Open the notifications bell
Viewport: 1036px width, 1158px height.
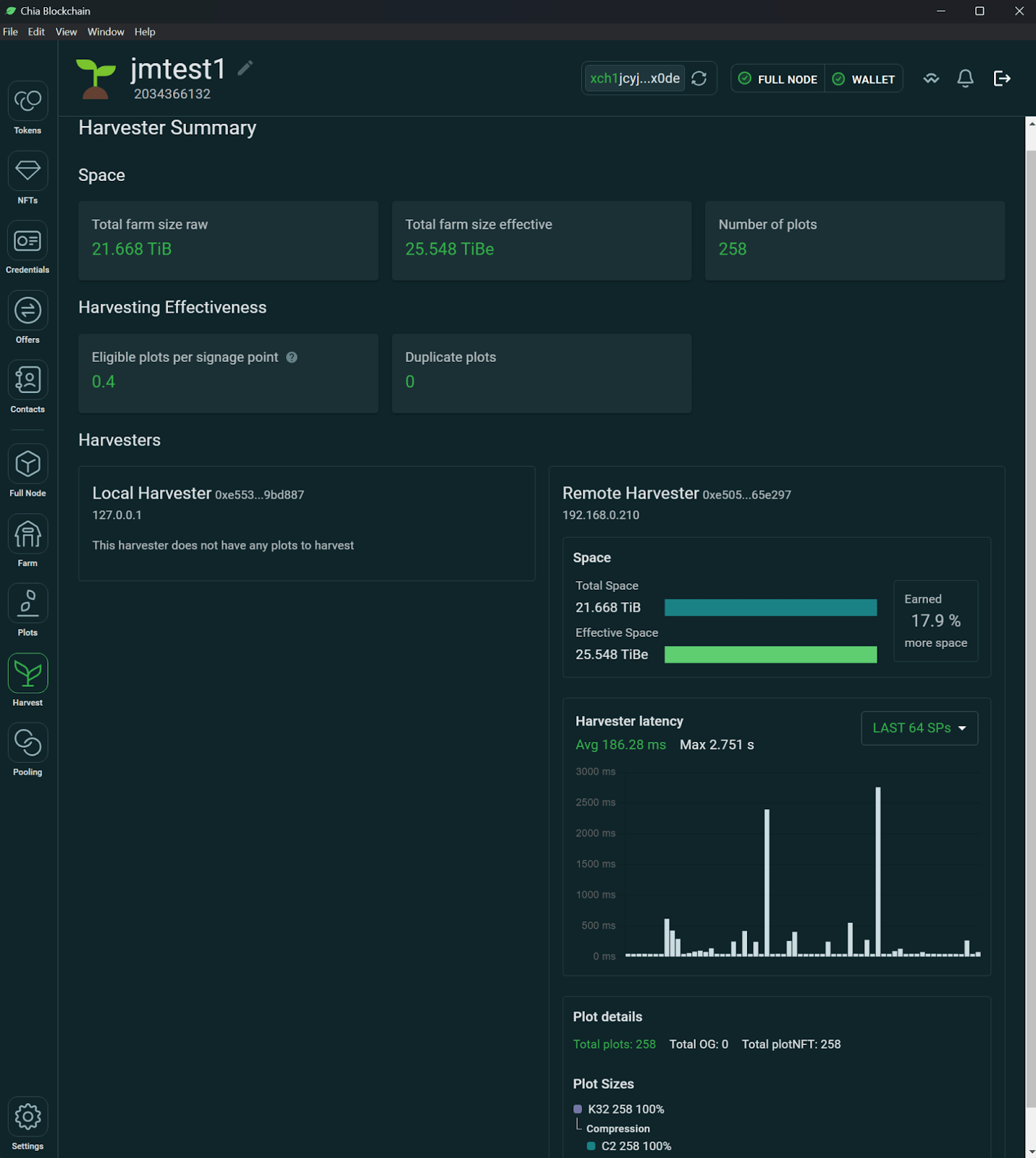965,78
